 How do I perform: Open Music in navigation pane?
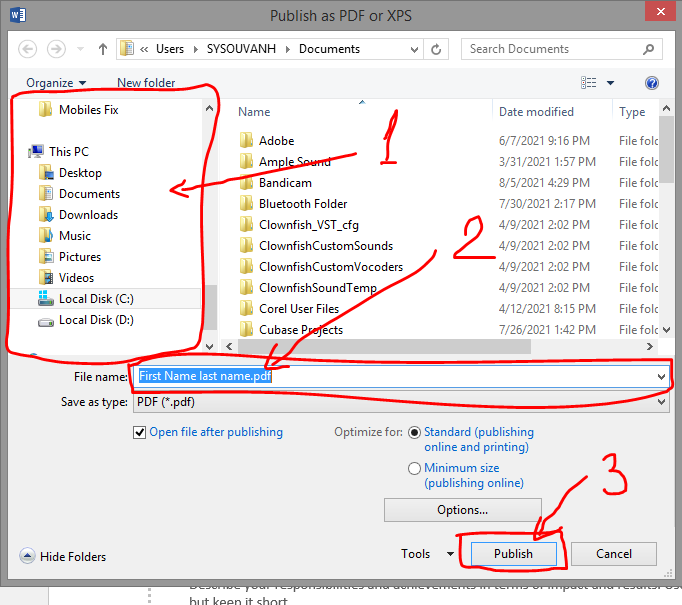pyautogui.click(x=65, y=236)
